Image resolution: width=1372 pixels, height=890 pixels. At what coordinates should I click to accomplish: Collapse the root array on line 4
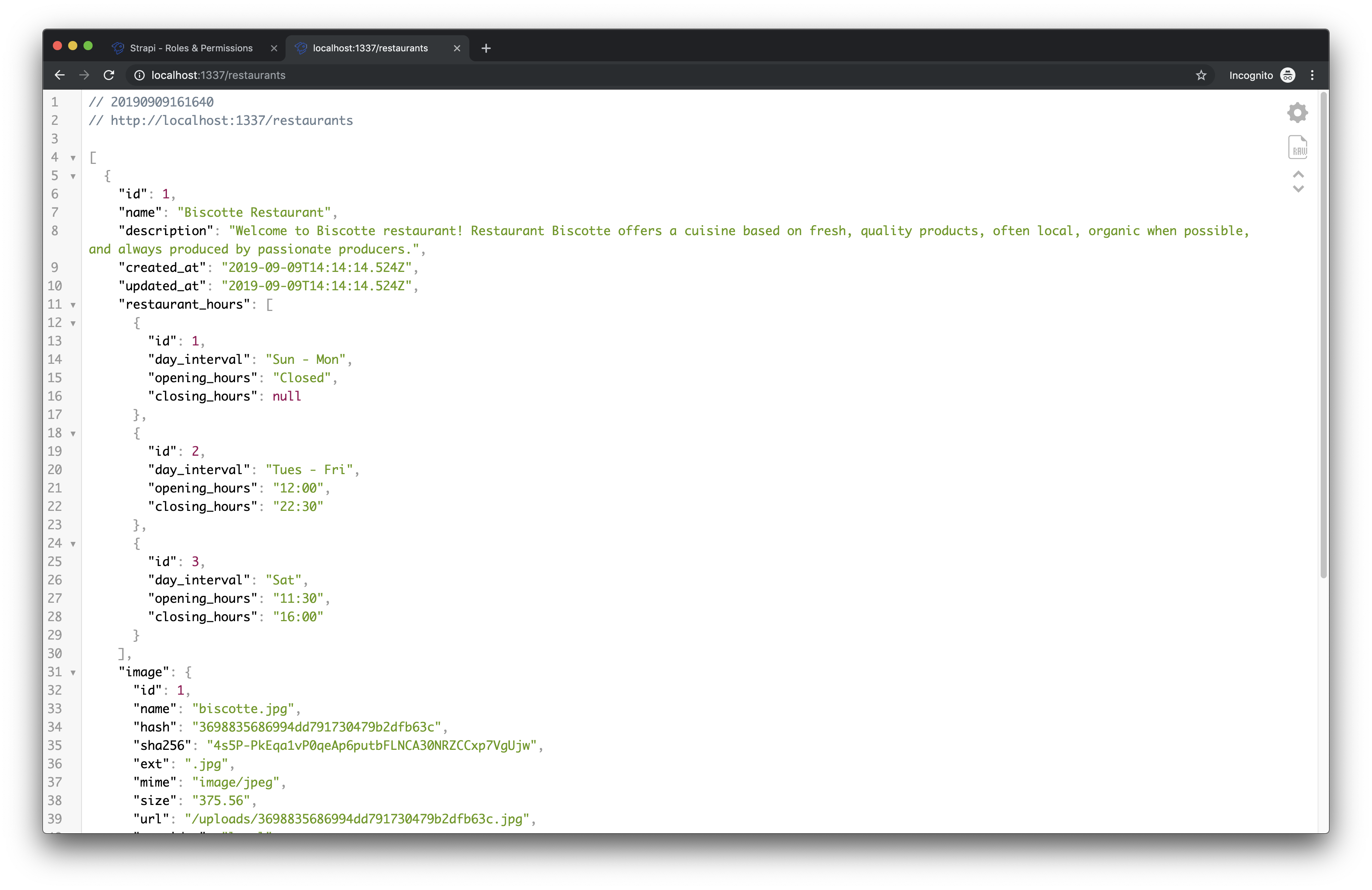(x=73, y=157)
